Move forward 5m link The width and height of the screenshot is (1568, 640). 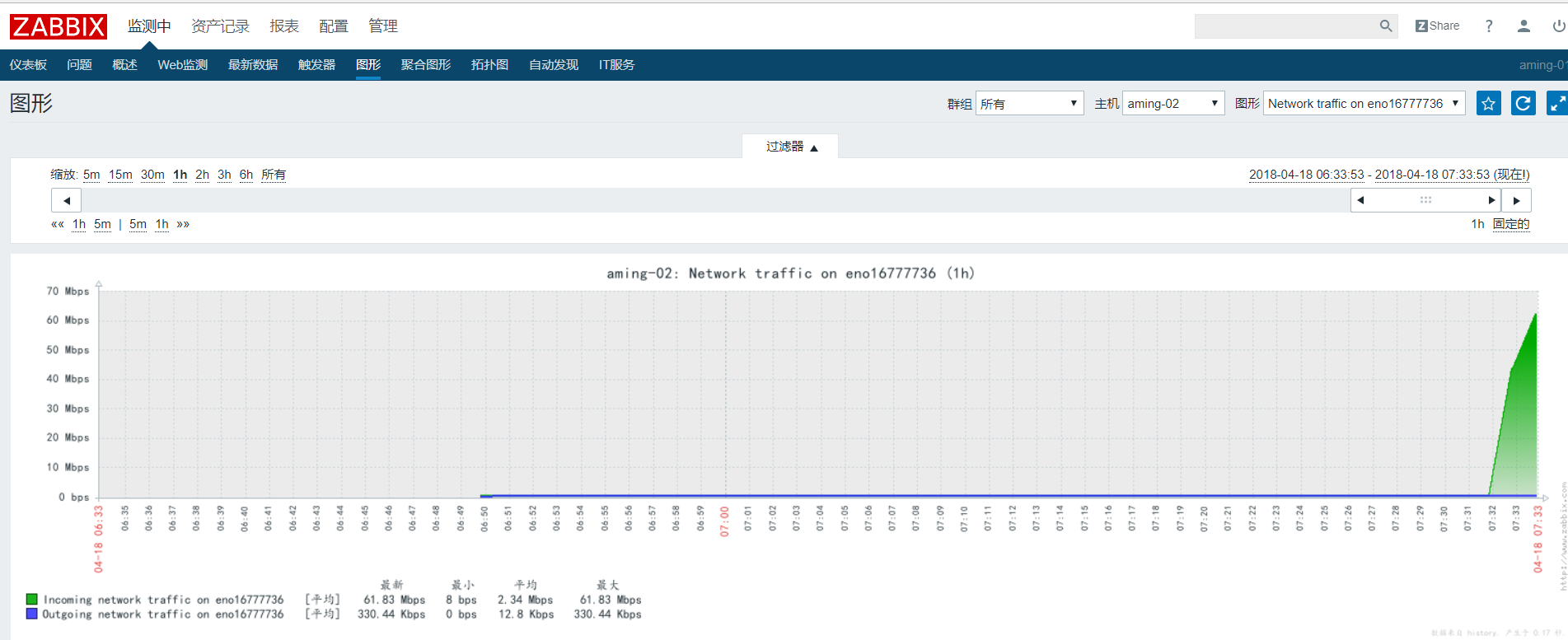coord(138,224)
